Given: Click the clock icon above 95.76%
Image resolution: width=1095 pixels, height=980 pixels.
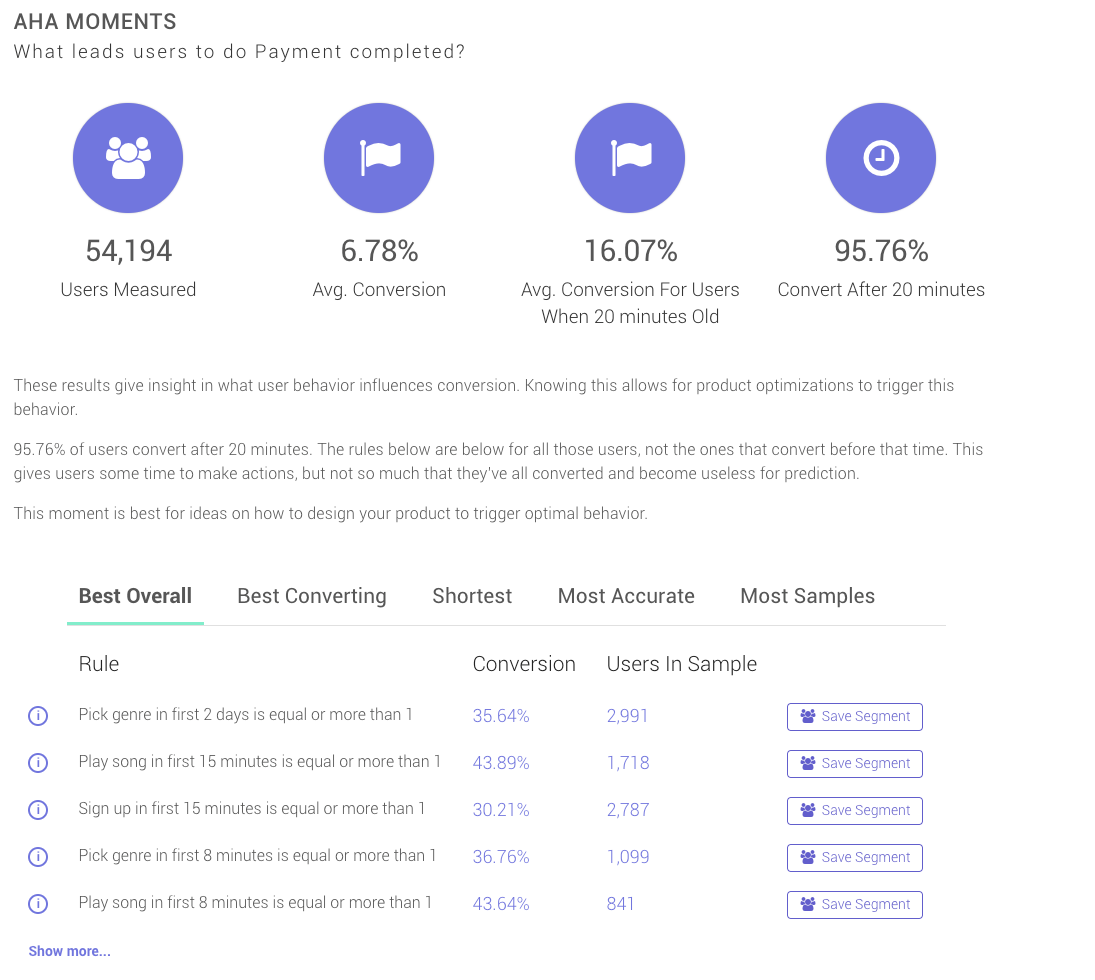Looking at the screenshot, I should point(881,158).
